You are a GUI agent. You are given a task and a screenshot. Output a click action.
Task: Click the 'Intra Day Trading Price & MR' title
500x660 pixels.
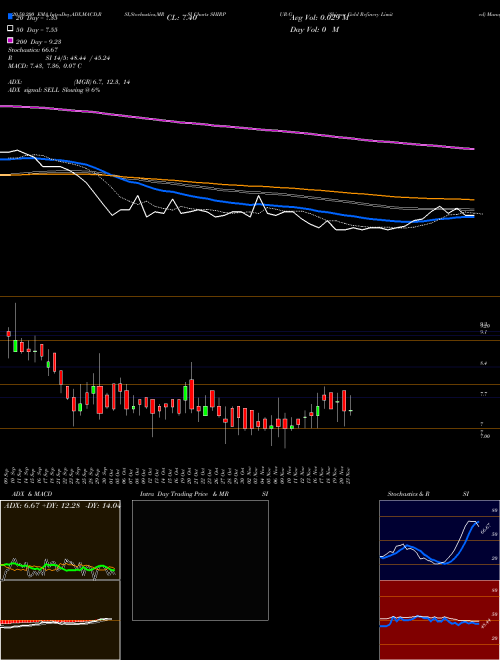click(x=184, y=494)
